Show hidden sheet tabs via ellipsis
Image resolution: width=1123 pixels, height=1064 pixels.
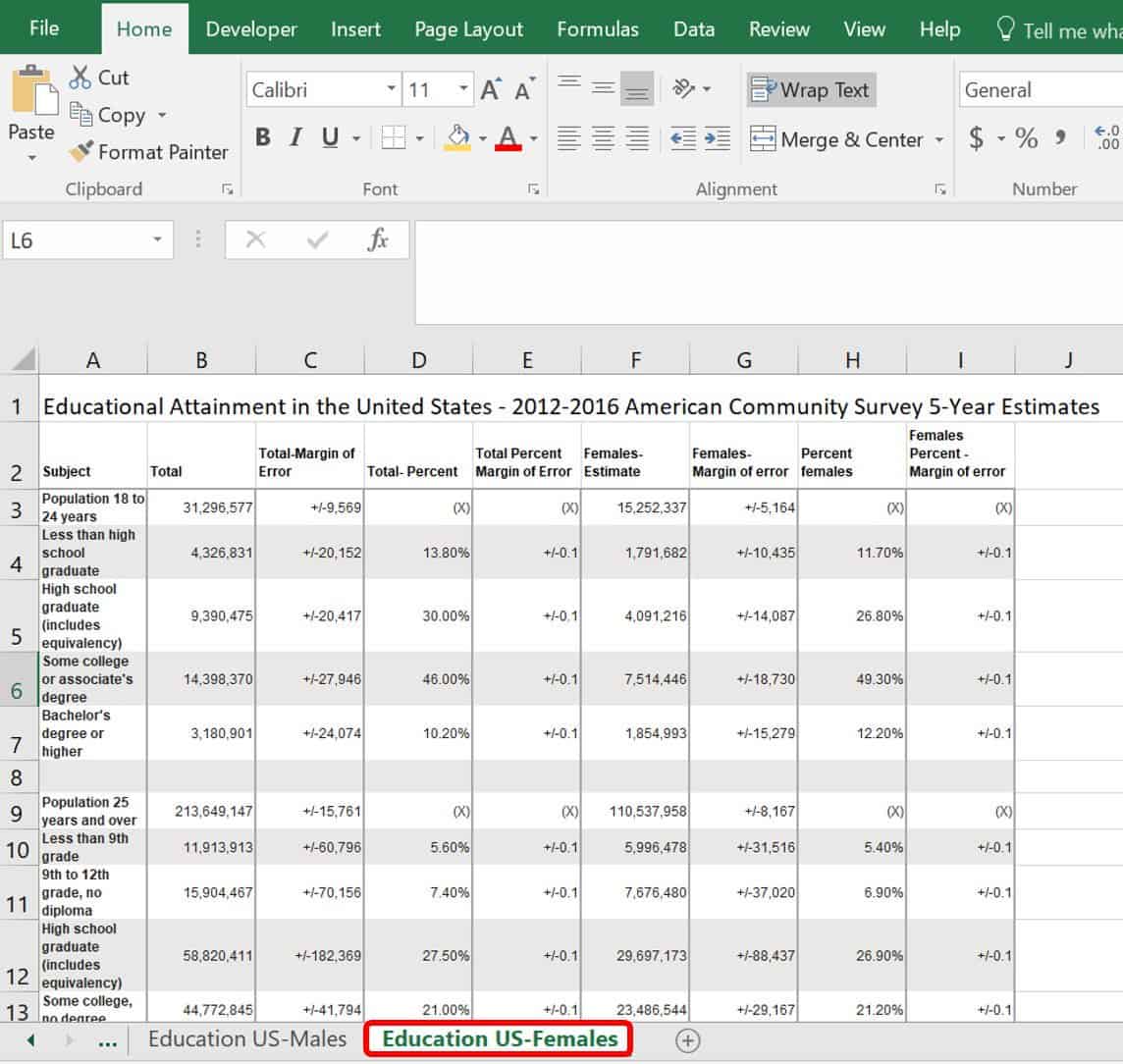(x=107, y=1041)
